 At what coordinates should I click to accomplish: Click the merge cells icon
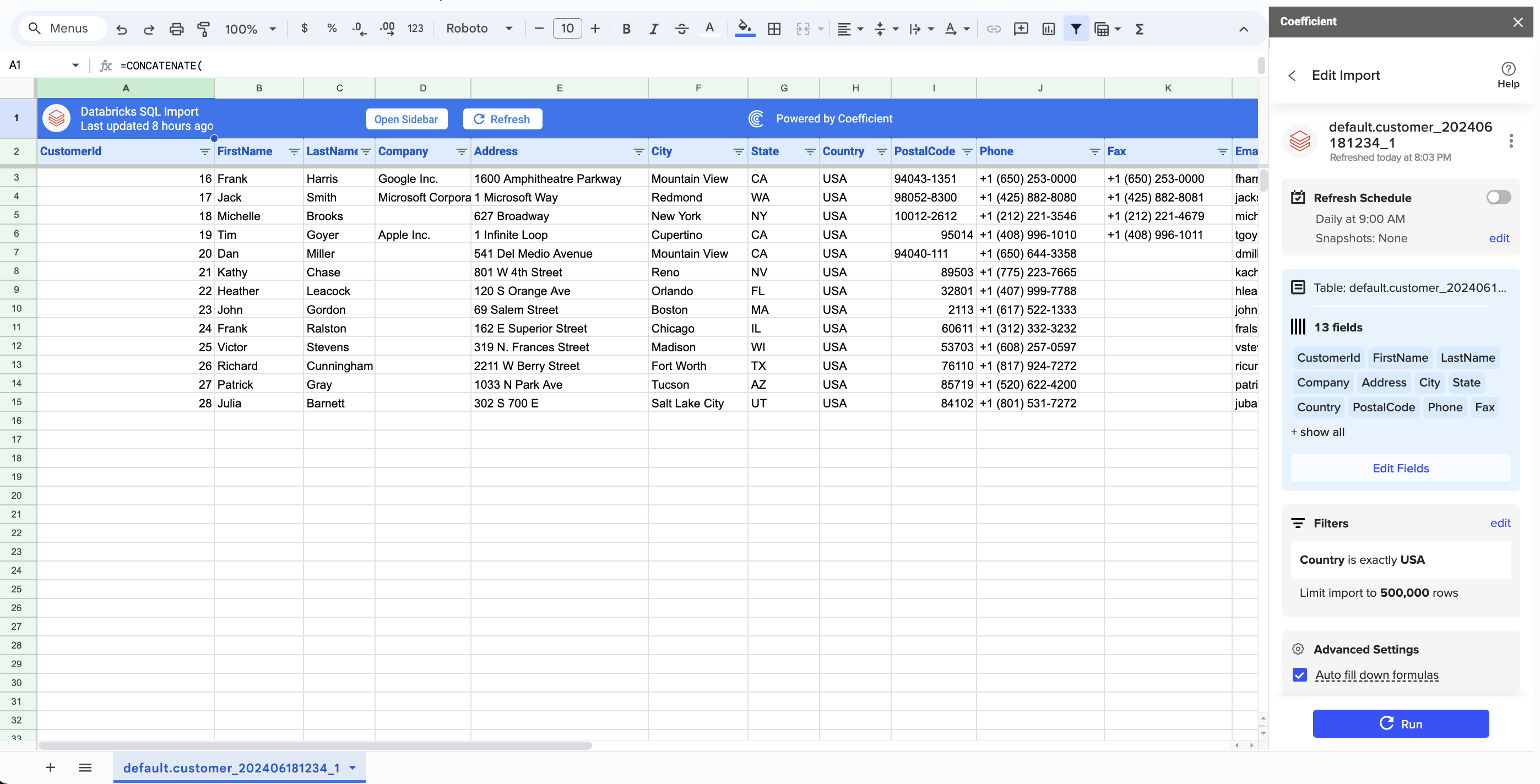coord(802,29)
